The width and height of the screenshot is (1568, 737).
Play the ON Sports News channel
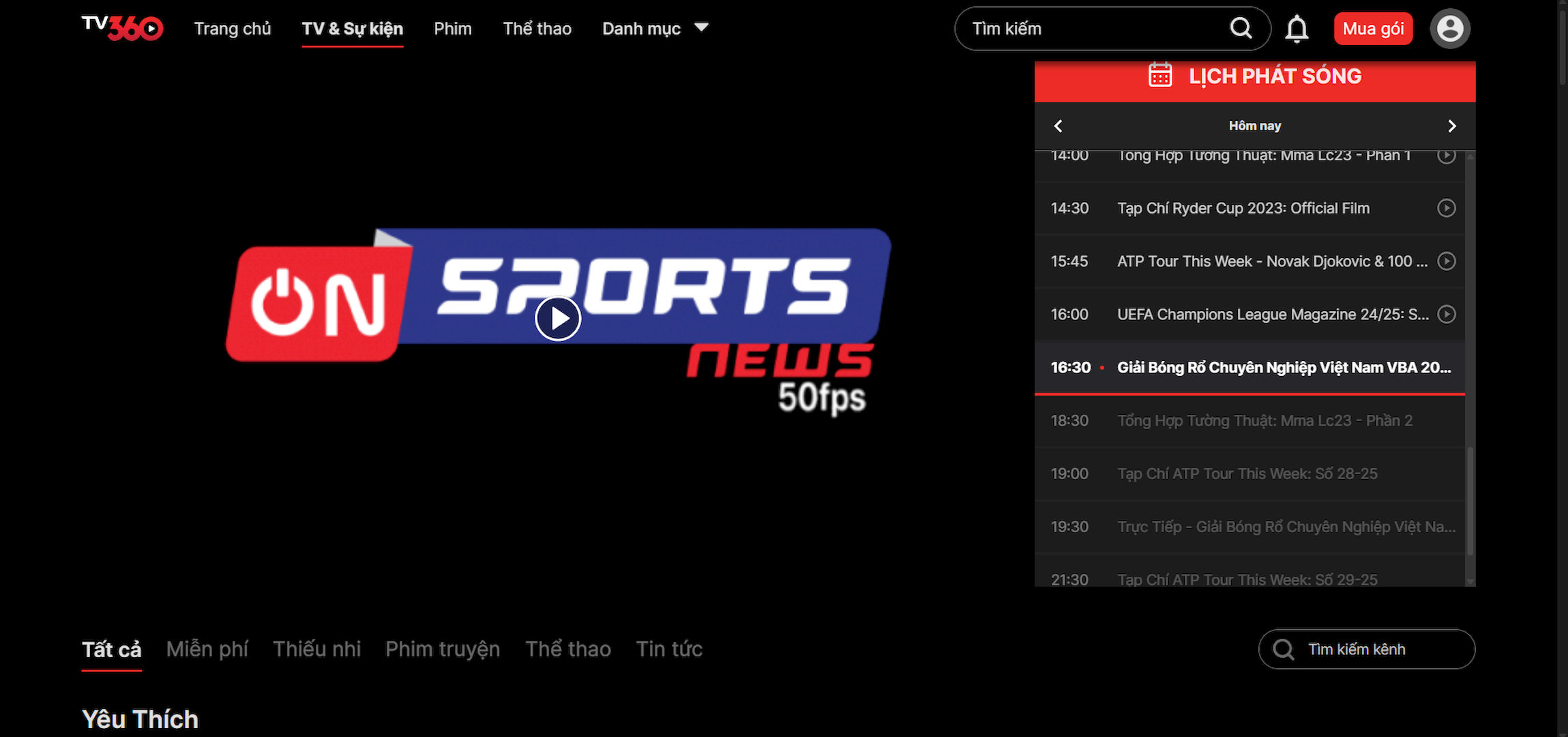558,318
